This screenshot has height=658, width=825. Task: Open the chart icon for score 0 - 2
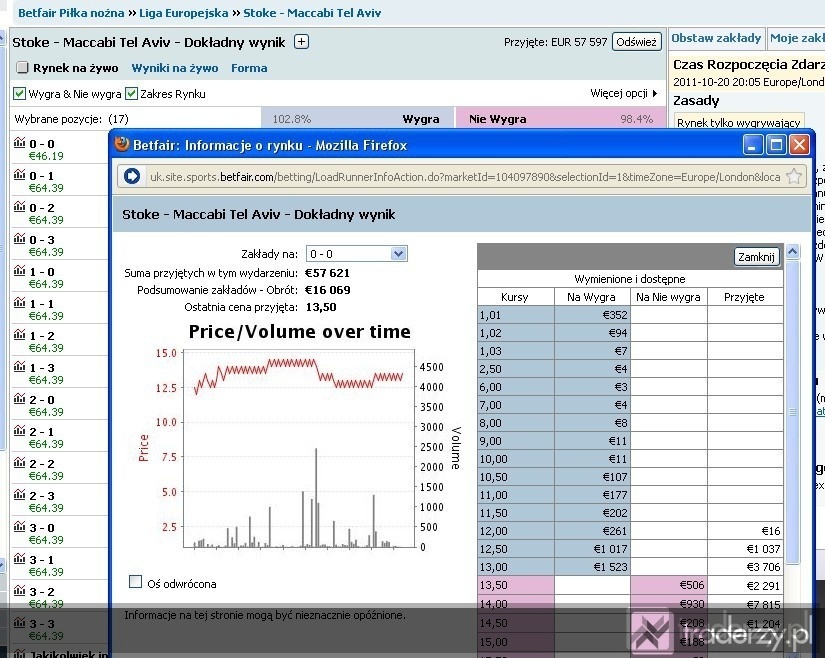tap(19, 207)
